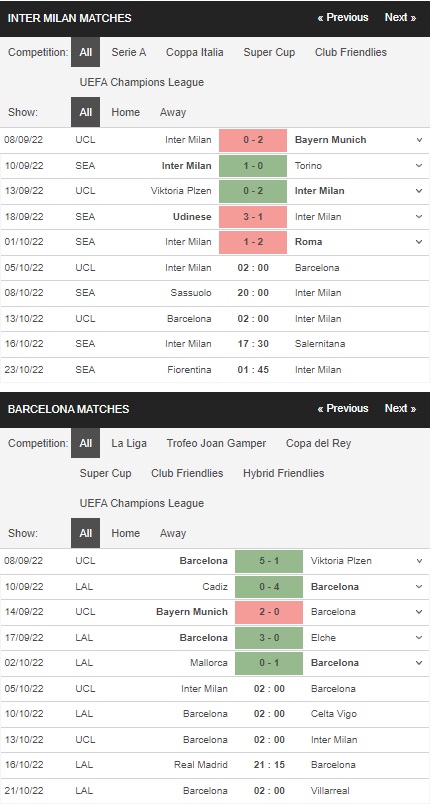Expand the Mallorca vs Barcelona row chevron
Viewport: 432px width, 812px height.
coord(419,663)
